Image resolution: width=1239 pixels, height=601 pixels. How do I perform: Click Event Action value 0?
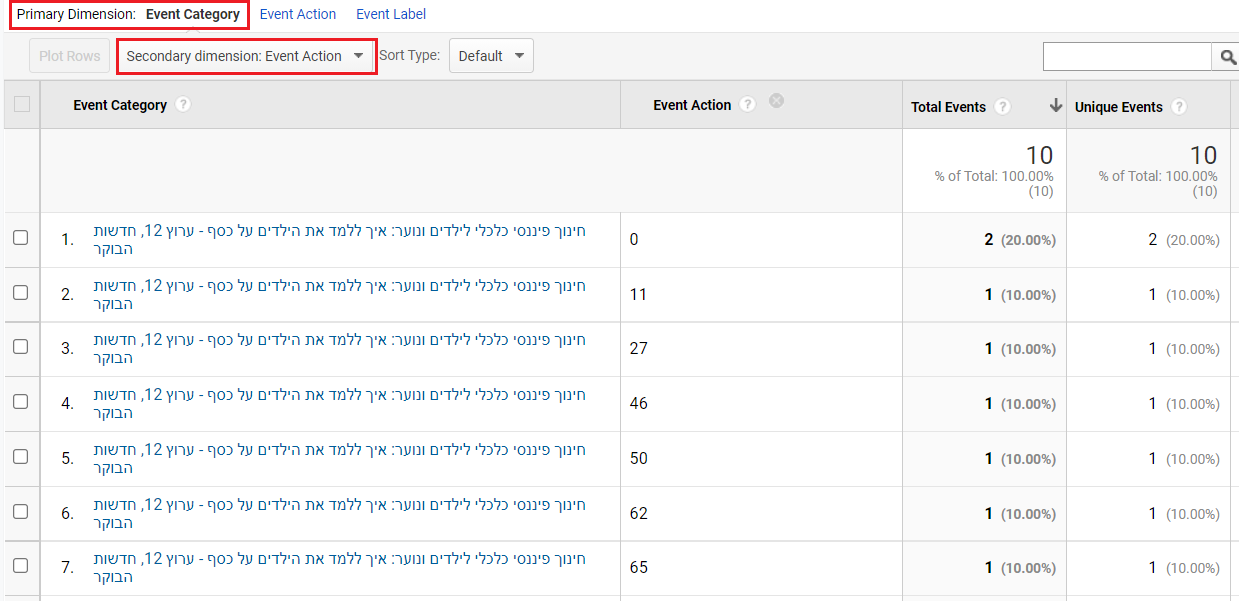point(634,240)
